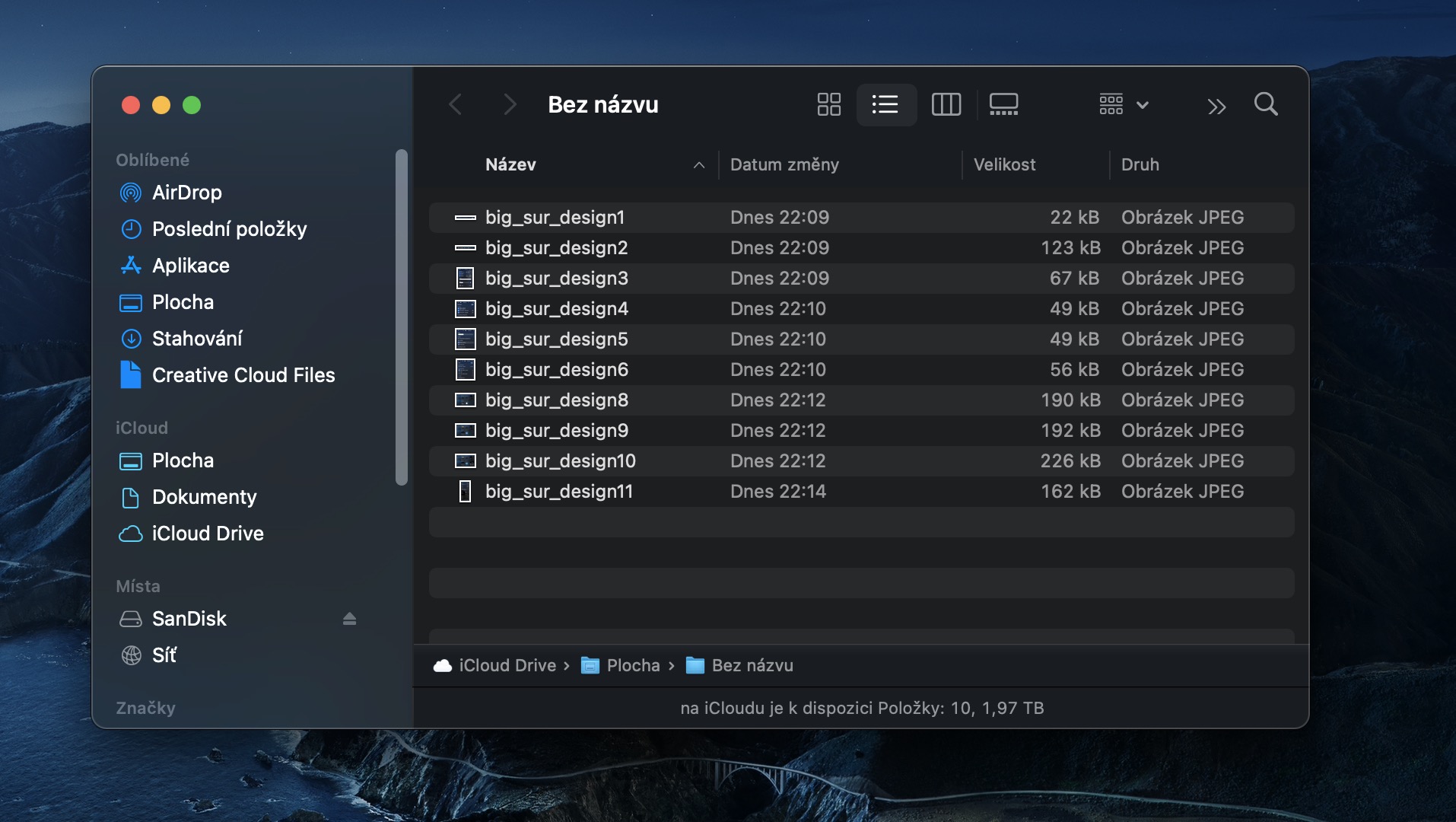1456x822 pixels.
Task: Toggle sort direction arrow on Název
Action: [x=699, y=165]
